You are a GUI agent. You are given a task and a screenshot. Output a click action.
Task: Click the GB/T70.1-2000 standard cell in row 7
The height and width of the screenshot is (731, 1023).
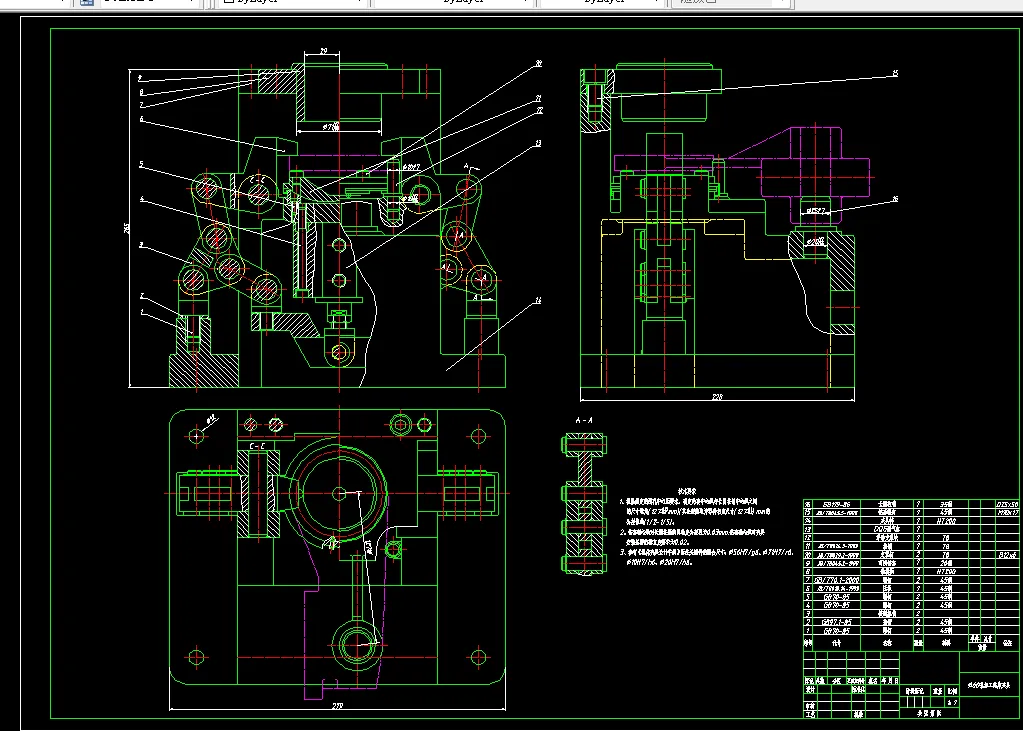click(836, 580)
